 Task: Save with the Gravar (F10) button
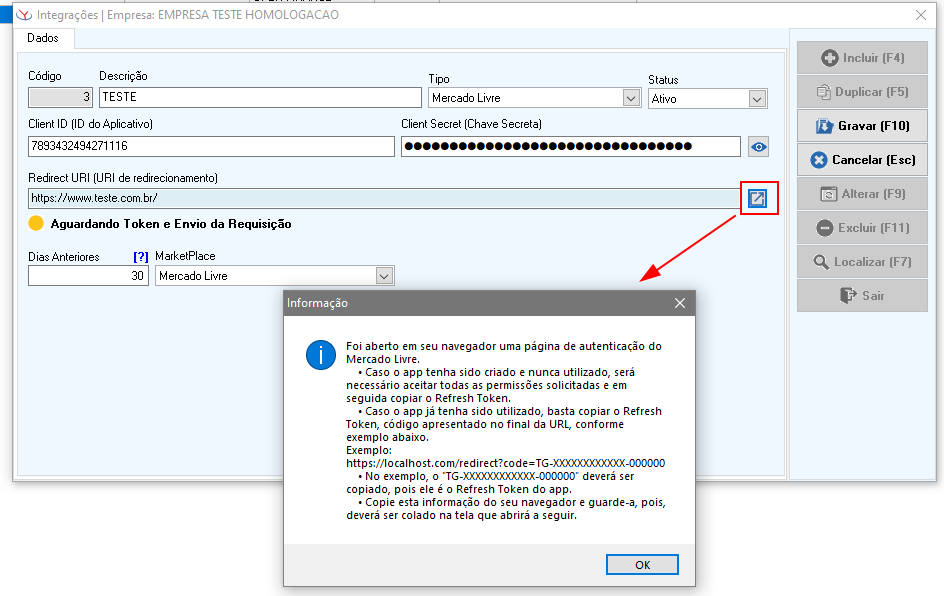(x=862, y=126)
